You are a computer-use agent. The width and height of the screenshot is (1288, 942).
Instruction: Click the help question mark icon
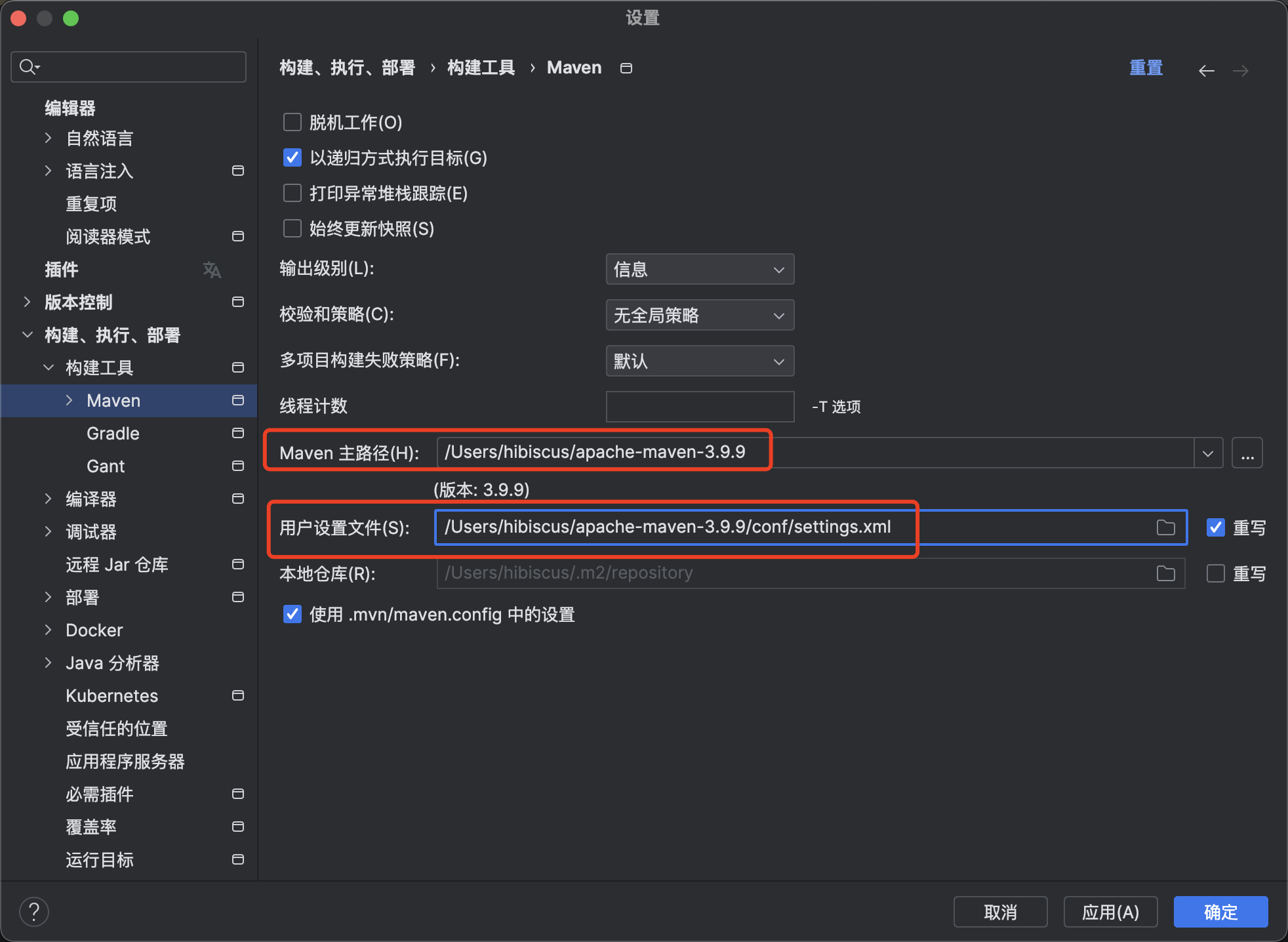[x=34, y=912]
